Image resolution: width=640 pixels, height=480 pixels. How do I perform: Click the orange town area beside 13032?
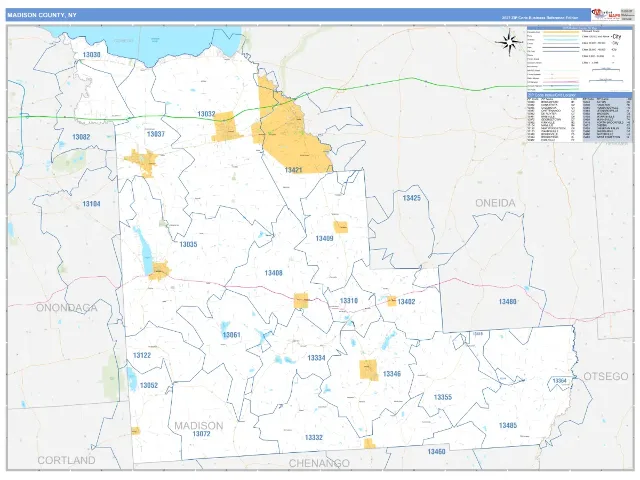tap(226, 127)
